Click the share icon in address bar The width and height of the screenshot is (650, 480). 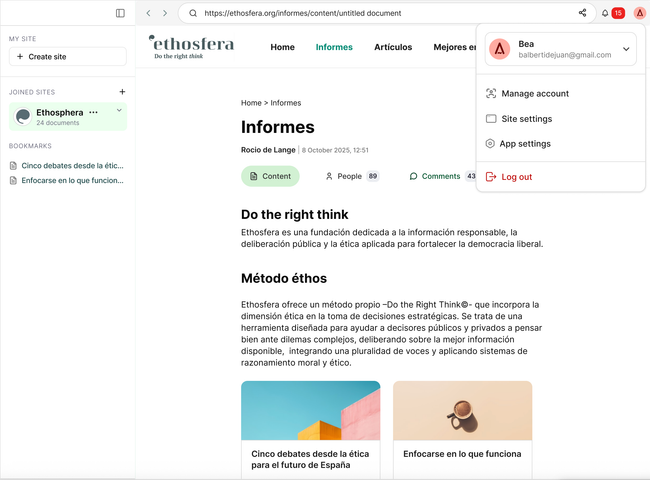click(x=582, y=13)
